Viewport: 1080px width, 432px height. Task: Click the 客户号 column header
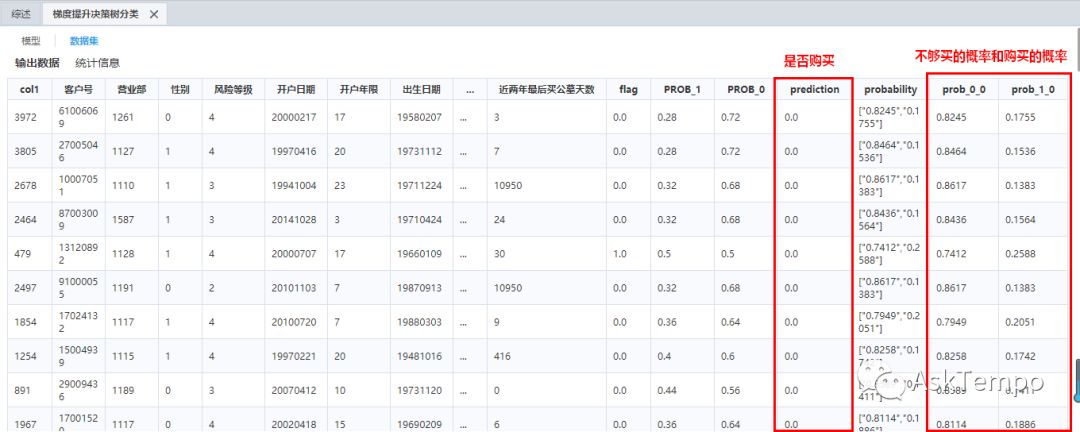point(79,90)
